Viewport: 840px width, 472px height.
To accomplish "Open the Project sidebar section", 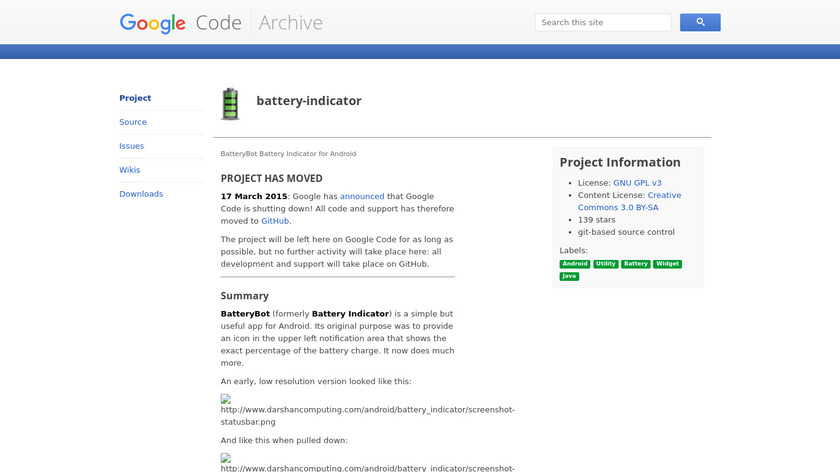I will 135,98.
